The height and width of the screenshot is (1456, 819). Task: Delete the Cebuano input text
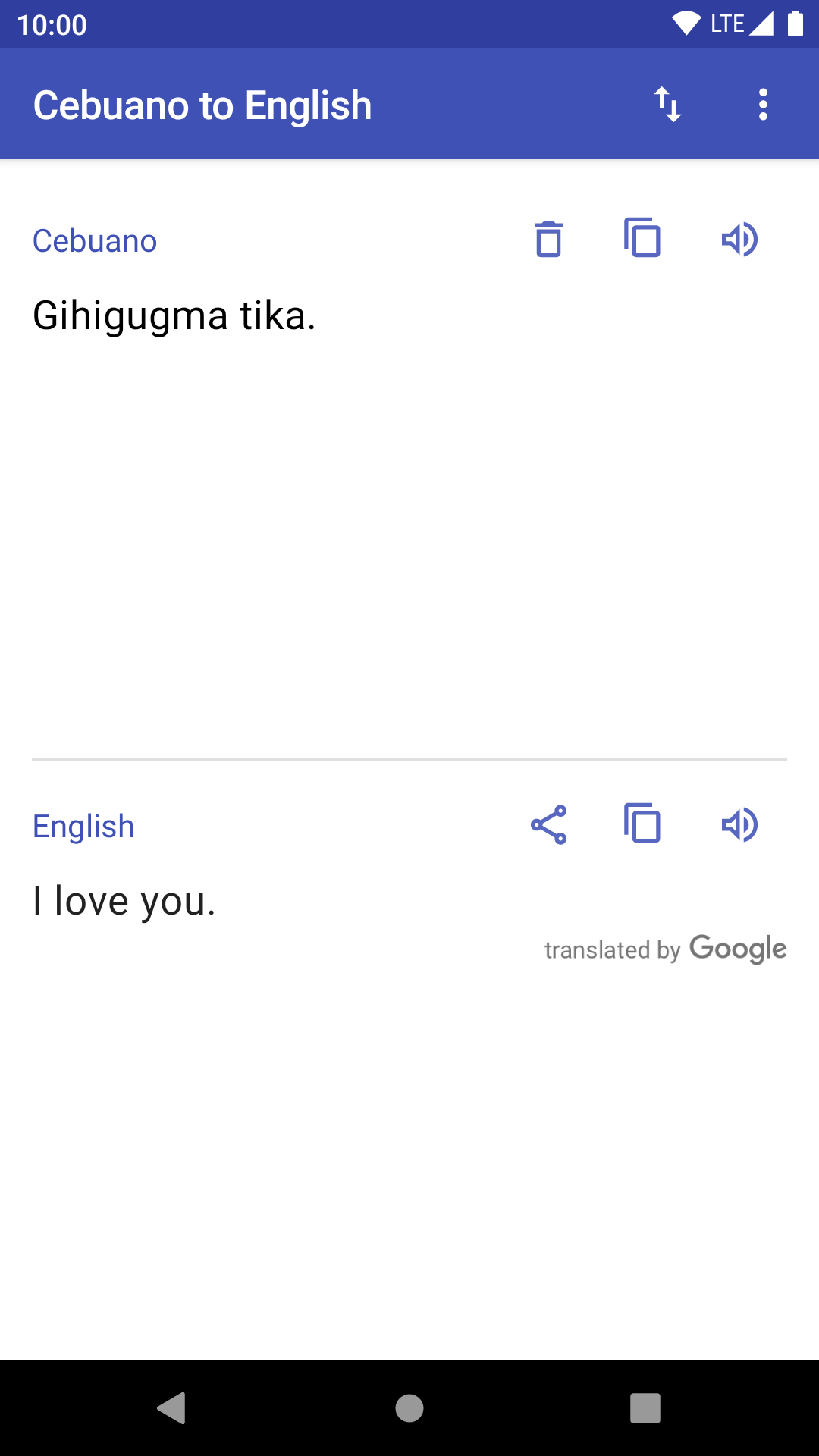pyautogui.click(x=548, y=240)
